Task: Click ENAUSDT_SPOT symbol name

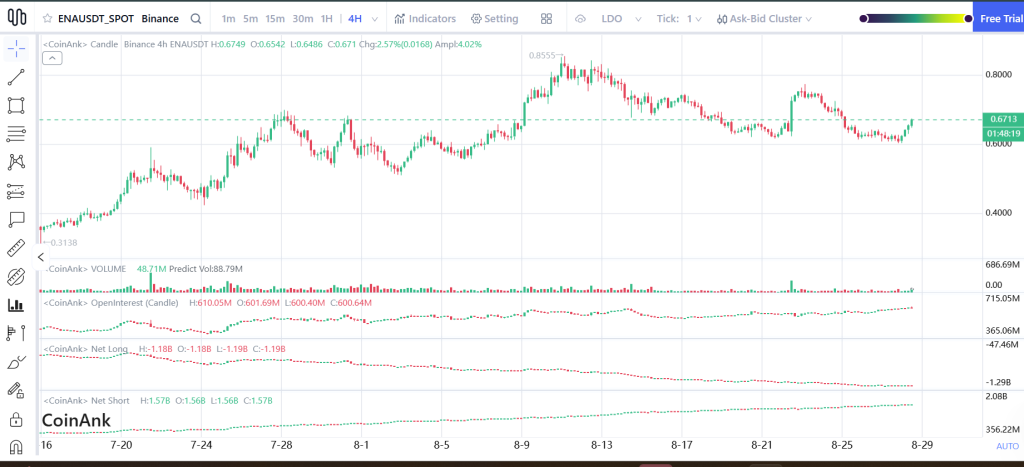Action: point(96,18)
